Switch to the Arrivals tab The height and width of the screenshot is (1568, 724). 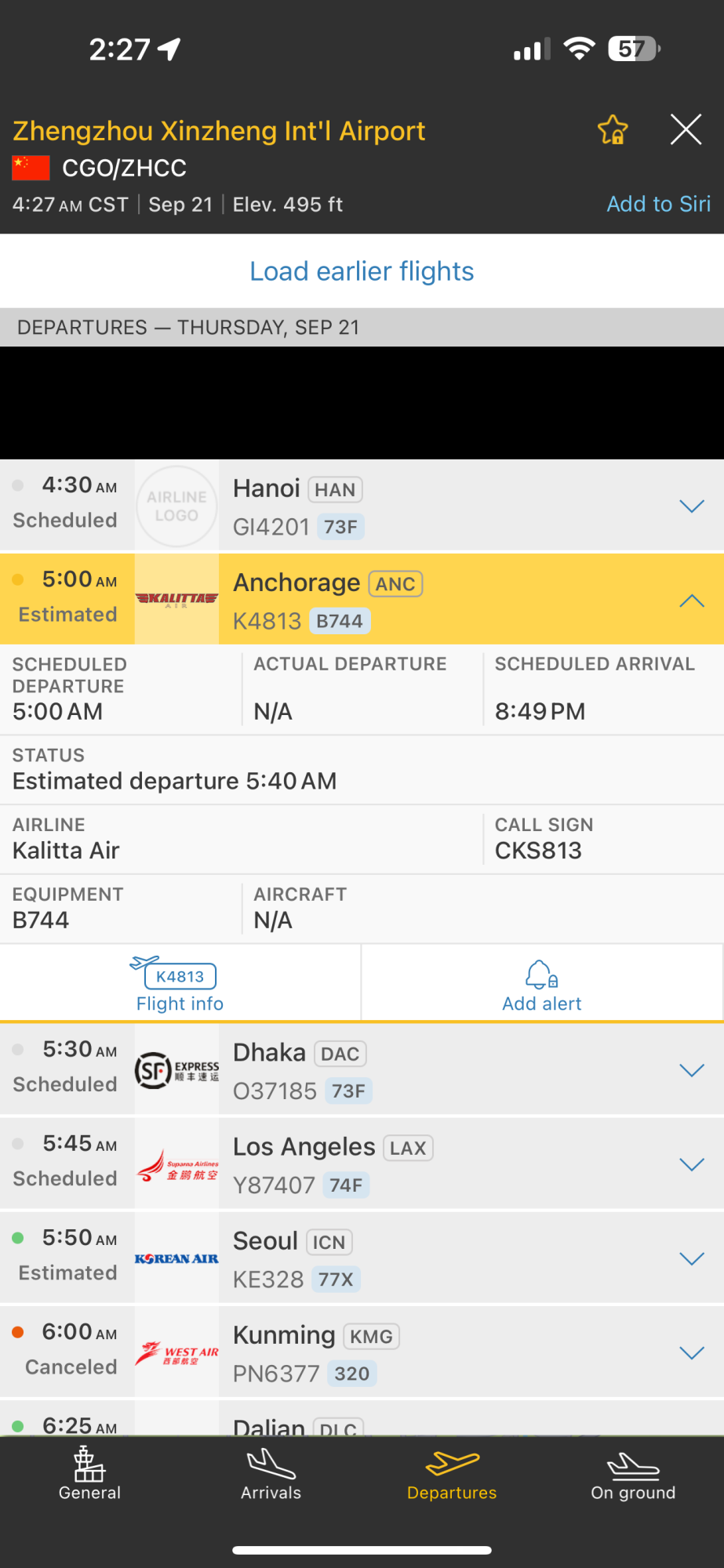pyautogui.click(x=271, y=1474)
